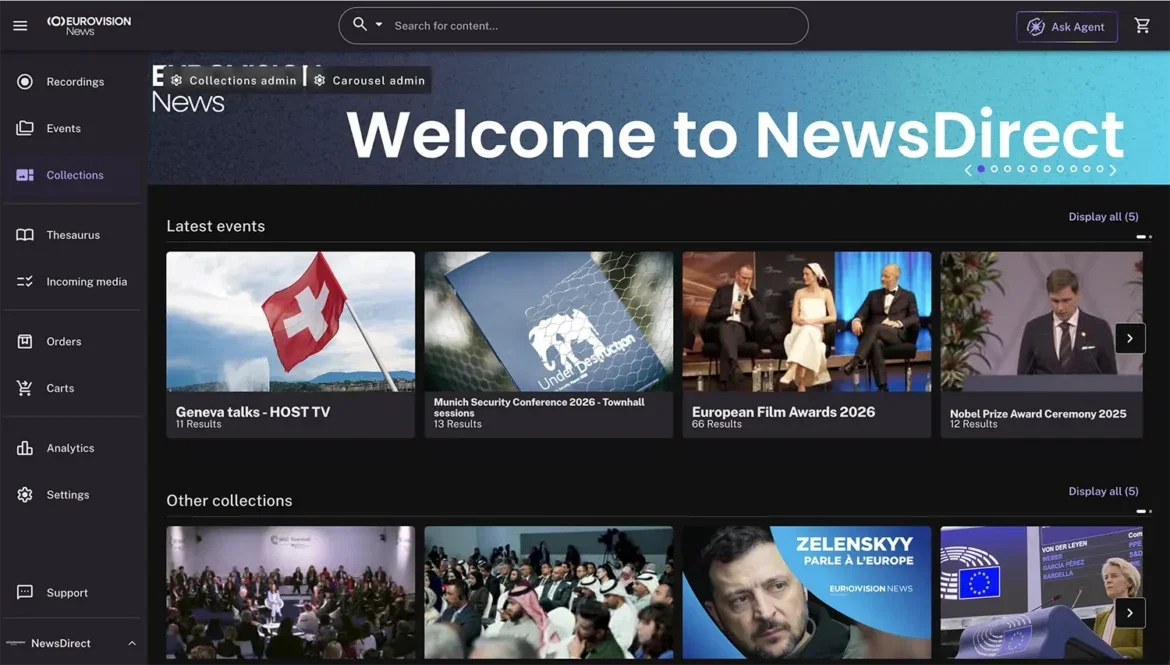Click the Settings gear icon
The height and width of the screenshot is (665, 1170).
point(25,494)
